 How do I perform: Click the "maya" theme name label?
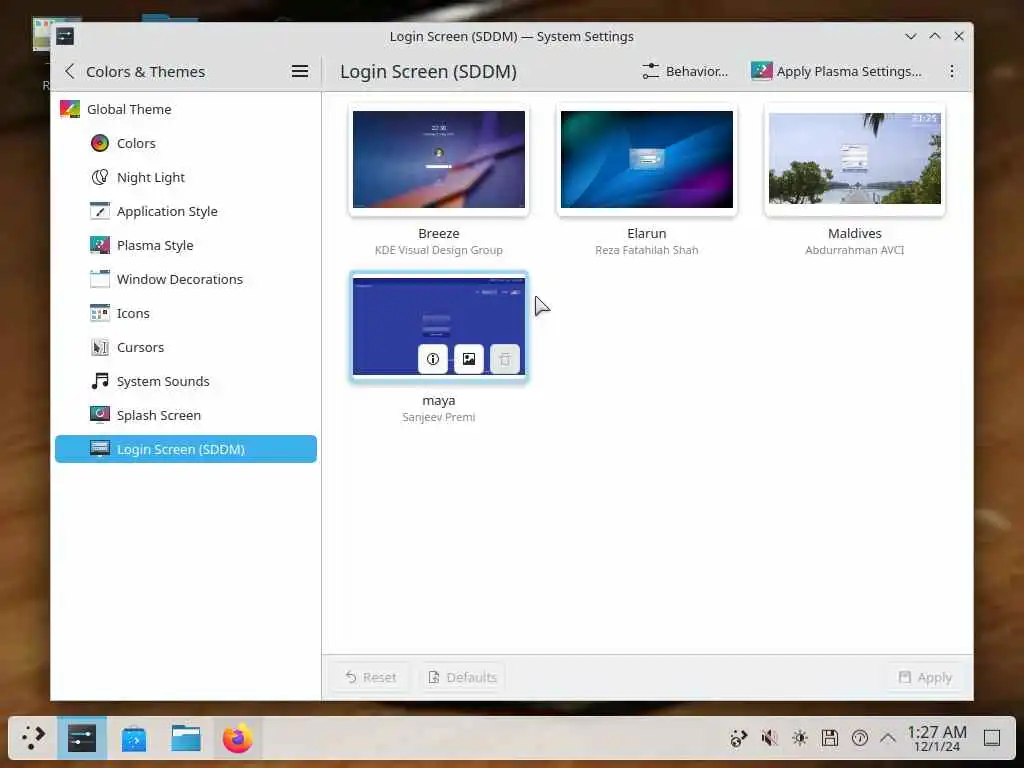tap(439, 400)
